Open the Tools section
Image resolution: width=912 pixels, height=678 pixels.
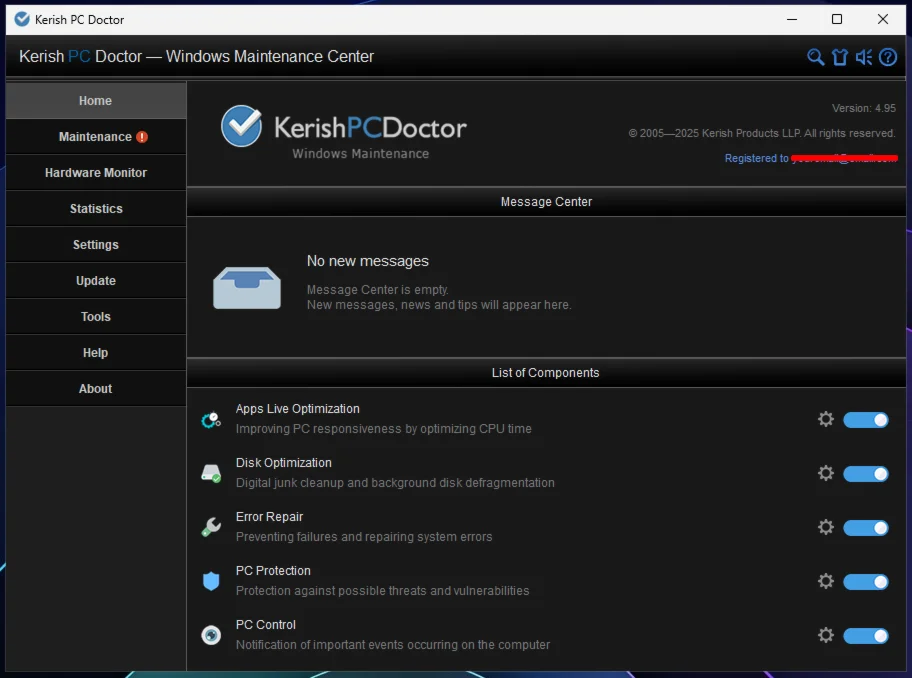pyautogui.click(x=96, y=317)
